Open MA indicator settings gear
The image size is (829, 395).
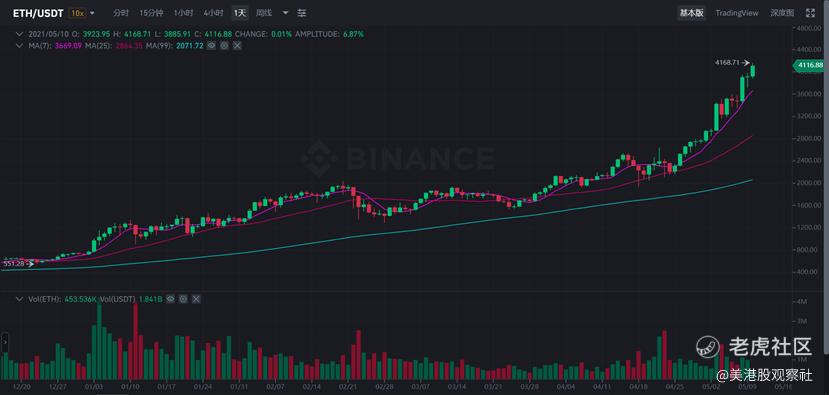[x=224, y=46]
